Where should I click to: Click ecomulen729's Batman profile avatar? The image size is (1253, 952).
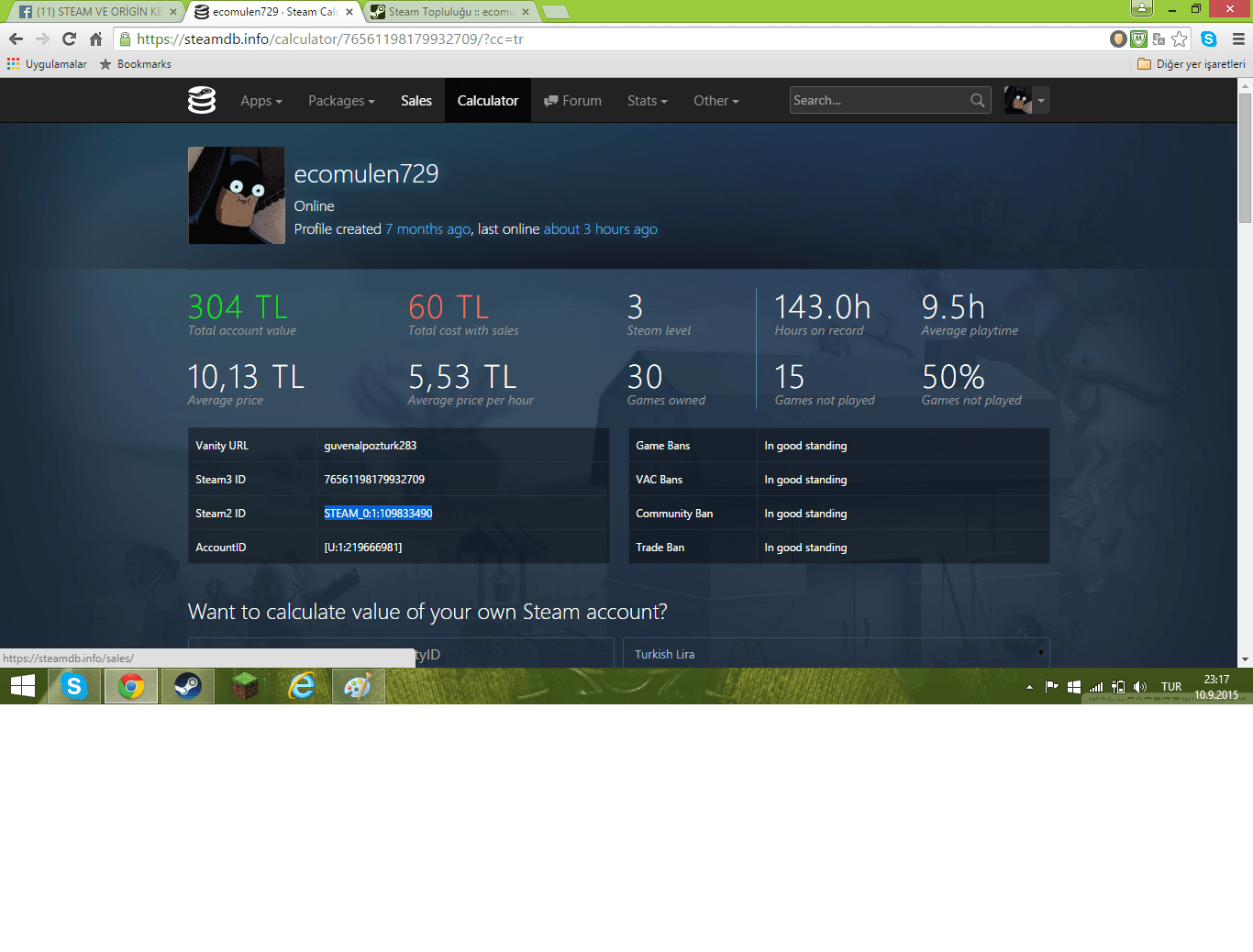pos(236,194)
